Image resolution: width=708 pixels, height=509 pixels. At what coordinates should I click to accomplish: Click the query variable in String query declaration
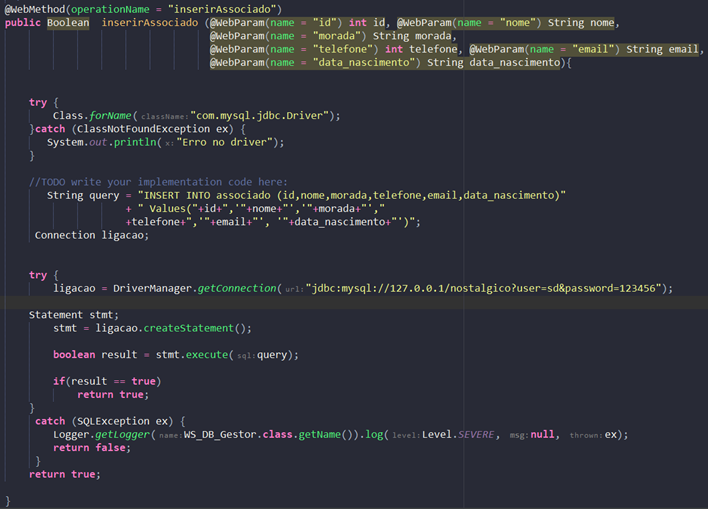104,195
